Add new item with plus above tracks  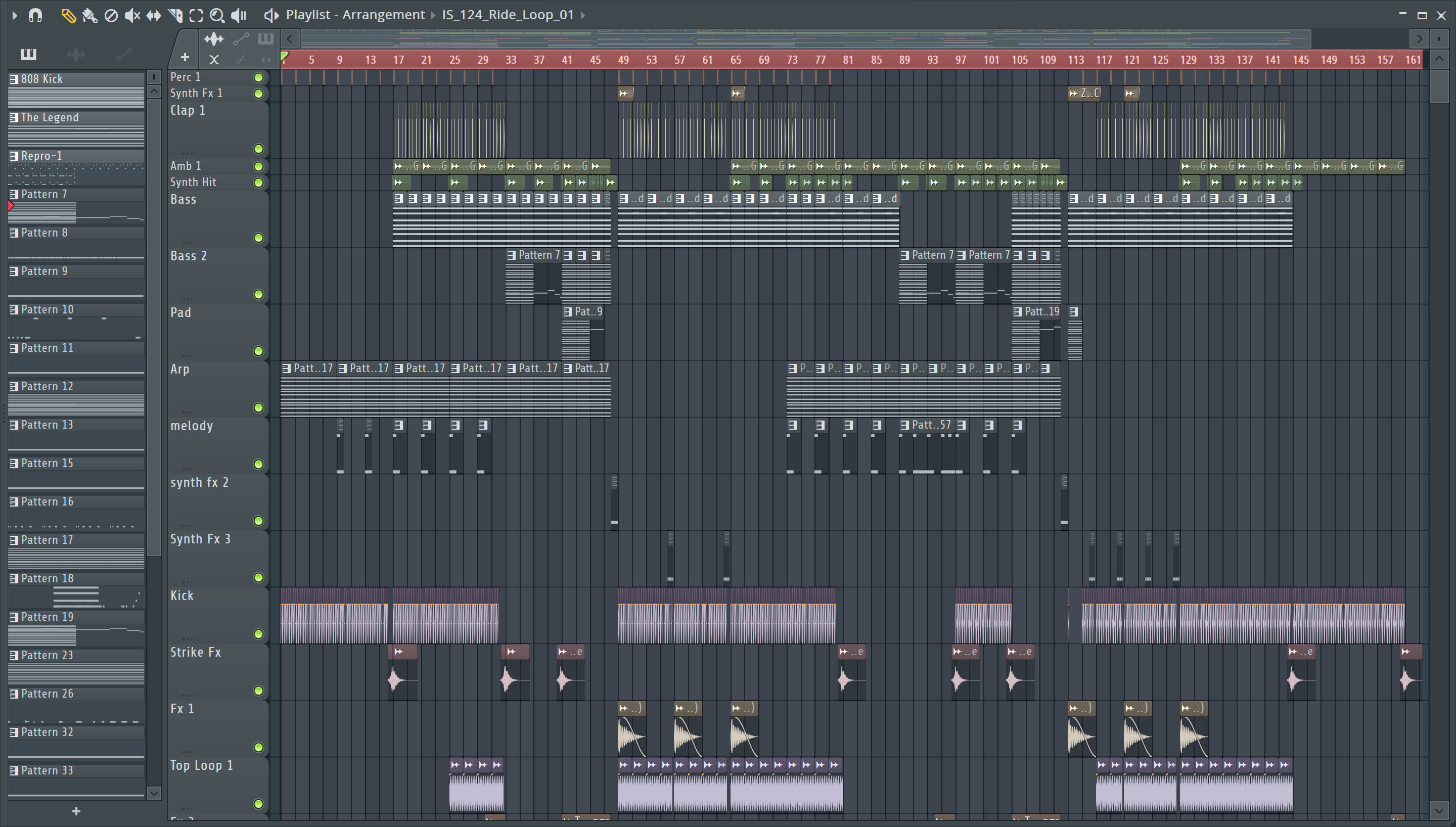185,57
